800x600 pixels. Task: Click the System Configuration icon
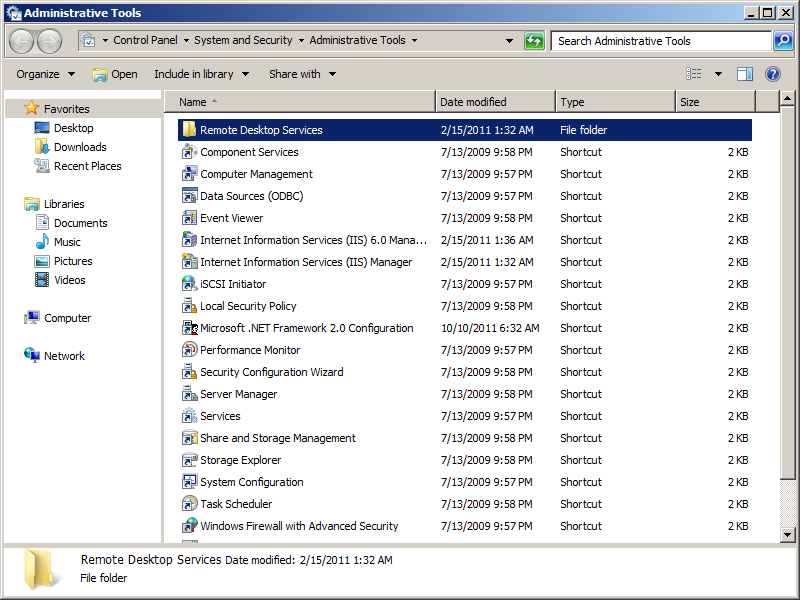pyautogui.click(x=189, y=481)
